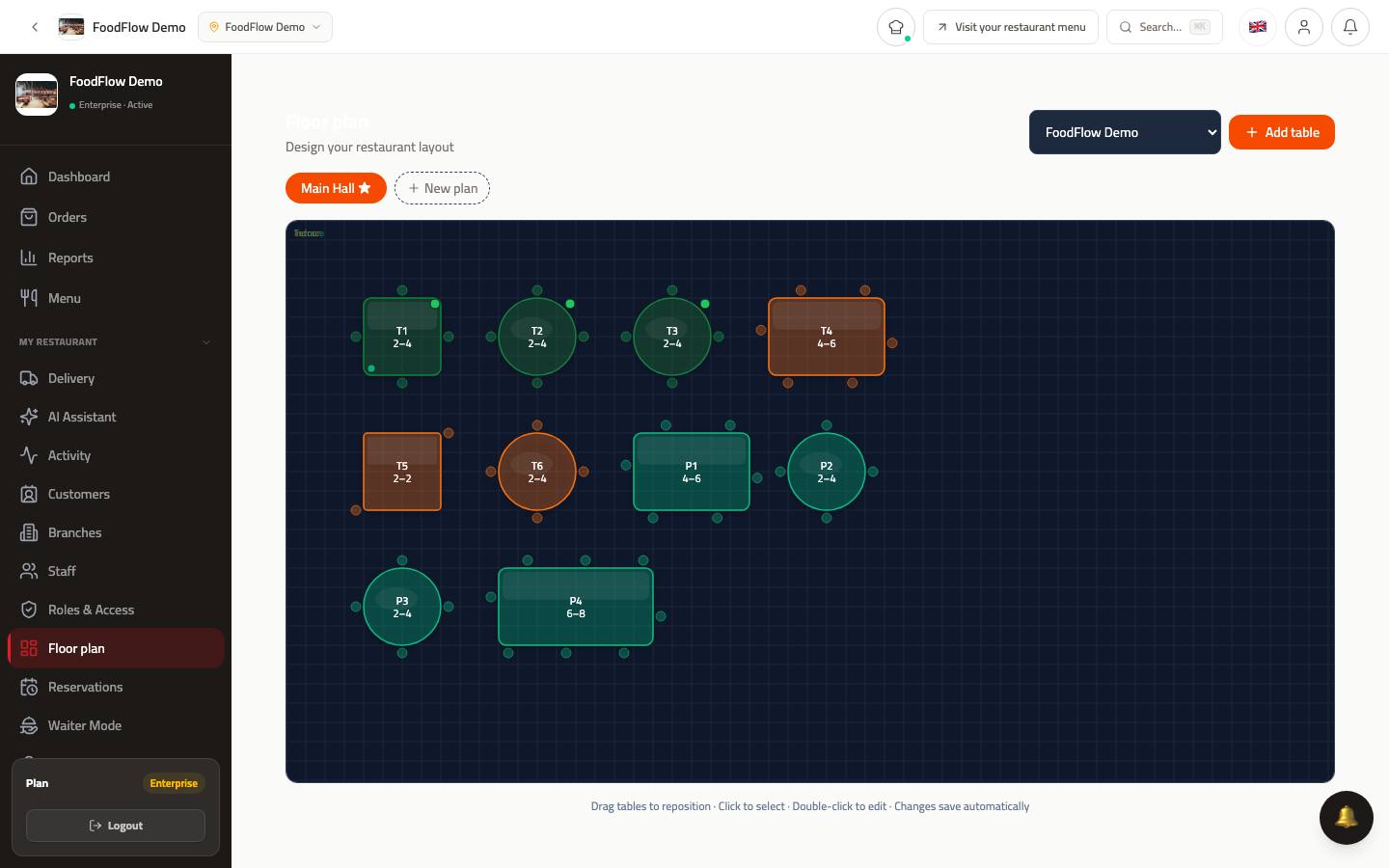Create a New plan tab
Viewport: 1389px width, 868px height.
click(442, 188)
